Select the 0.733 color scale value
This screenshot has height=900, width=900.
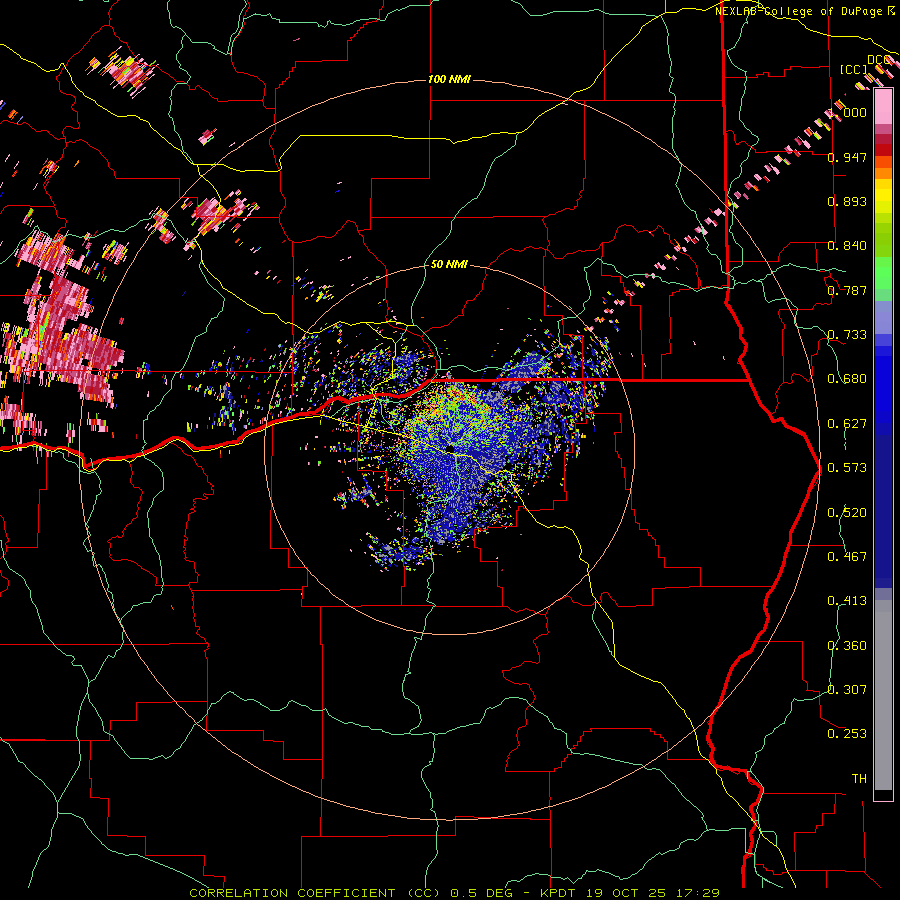847,335
